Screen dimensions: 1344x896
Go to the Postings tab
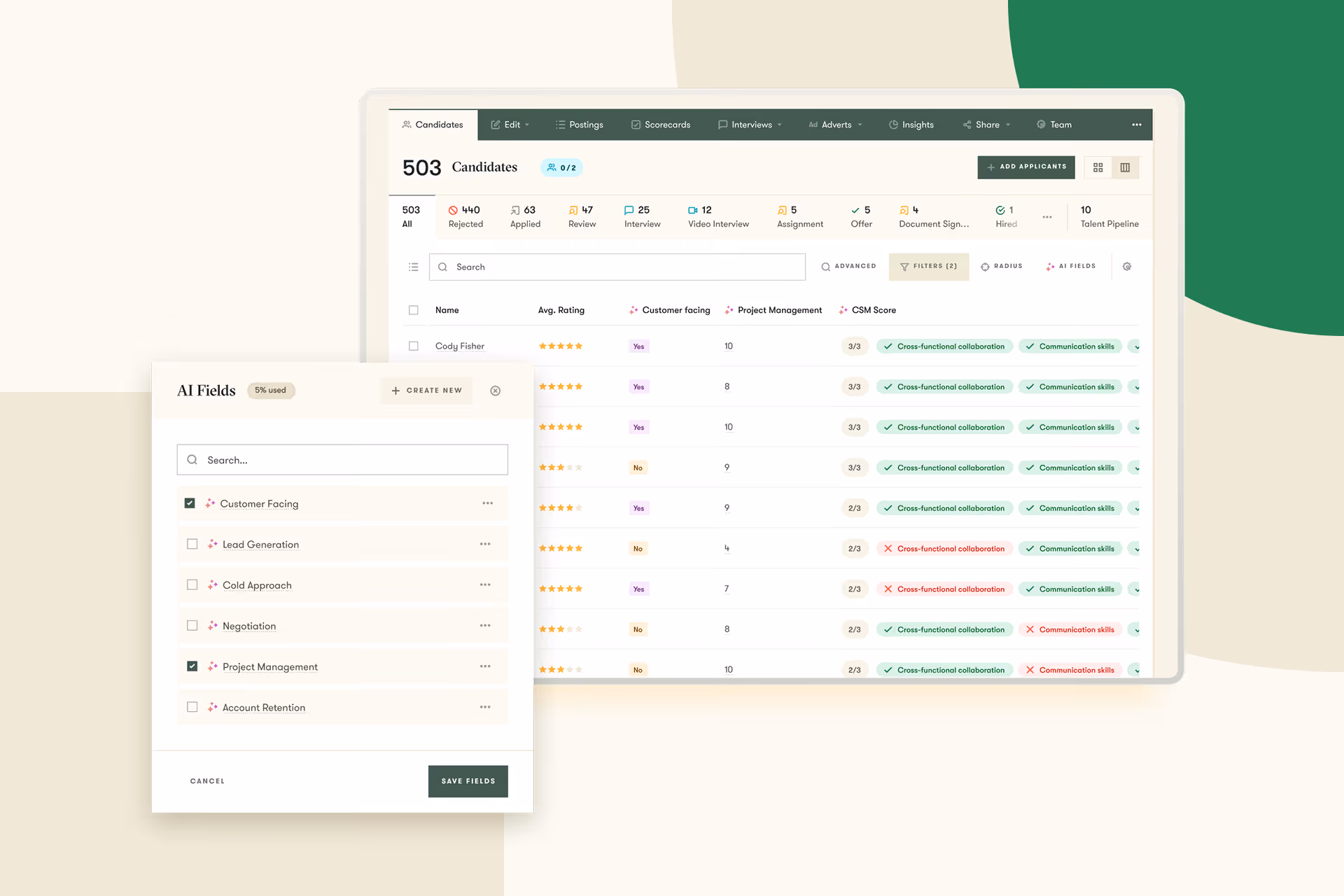pos(580,125)
